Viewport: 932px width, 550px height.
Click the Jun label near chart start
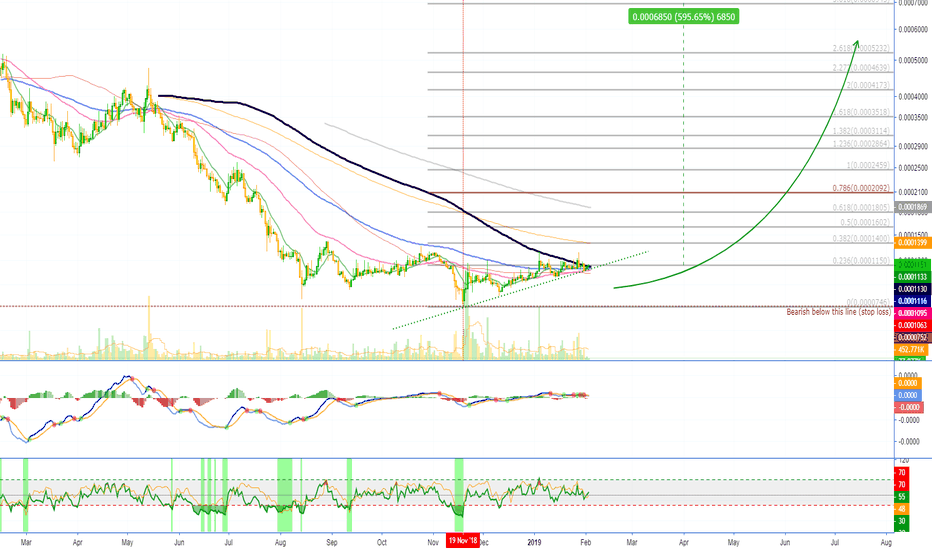point(179,542)
